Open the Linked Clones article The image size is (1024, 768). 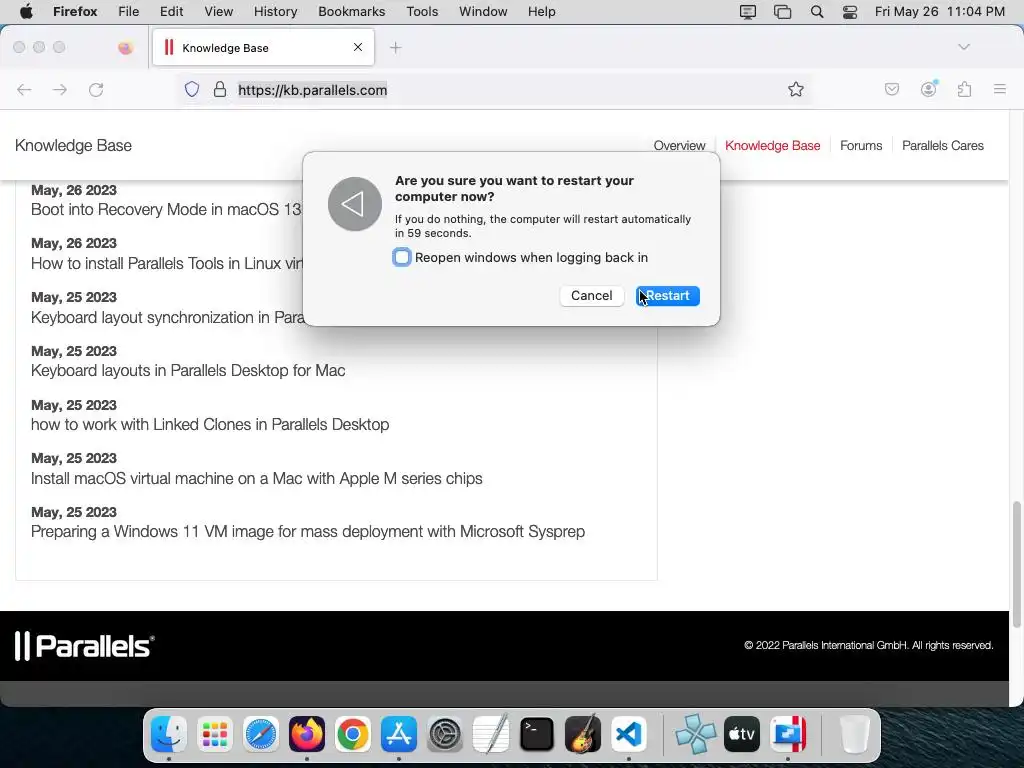pos(210,424)
